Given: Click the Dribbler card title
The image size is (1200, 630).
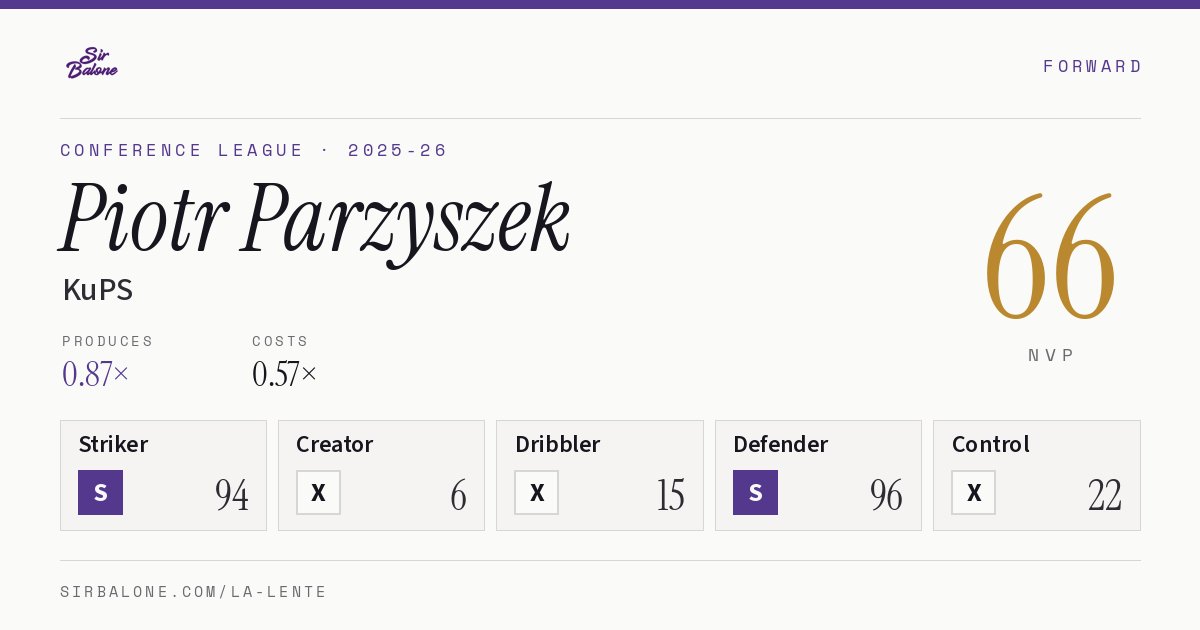Looking at the screenshot, I should pyautogui.click(x=558, y=444).
